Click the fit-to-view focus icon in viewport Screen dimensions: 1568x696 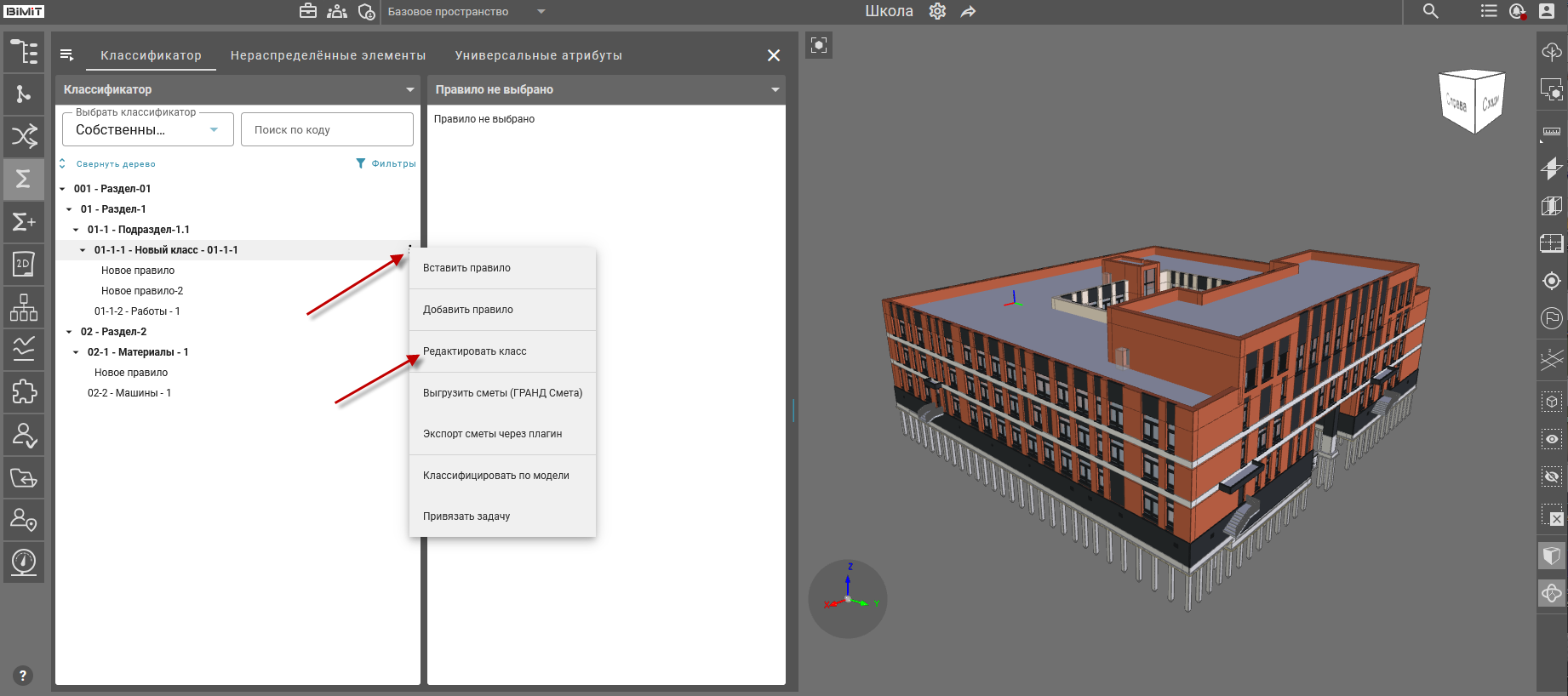[819, 45]
